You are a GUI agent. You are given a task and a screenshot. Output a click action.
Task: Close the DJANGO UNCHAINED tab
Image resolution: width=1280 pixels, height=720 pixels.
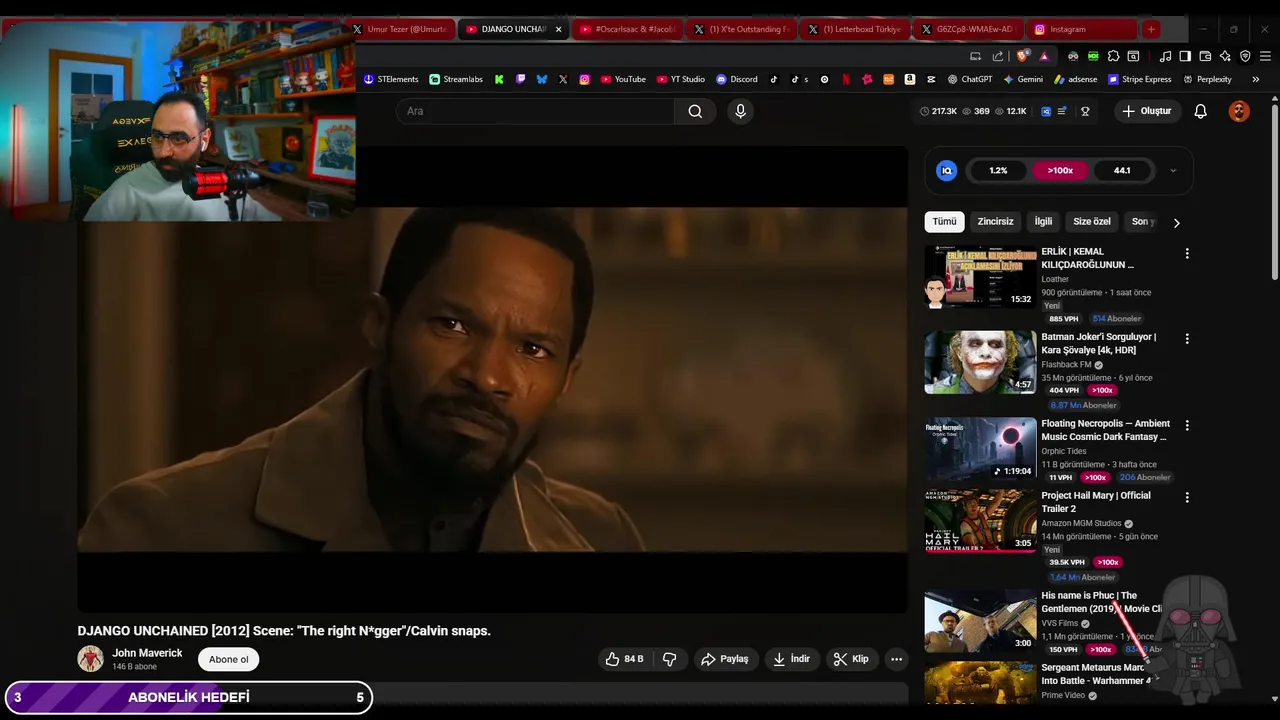[x=559, y=29]
